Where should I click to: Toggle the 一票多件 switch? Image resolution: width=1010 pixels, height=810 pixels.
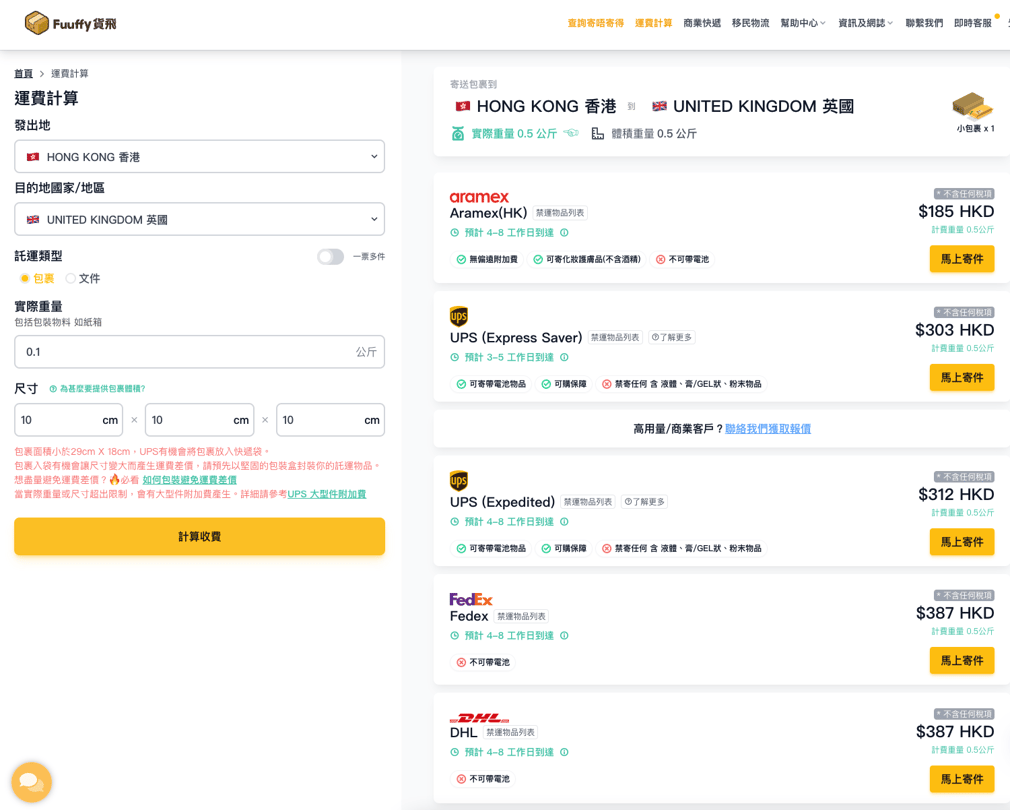point(331,257)
